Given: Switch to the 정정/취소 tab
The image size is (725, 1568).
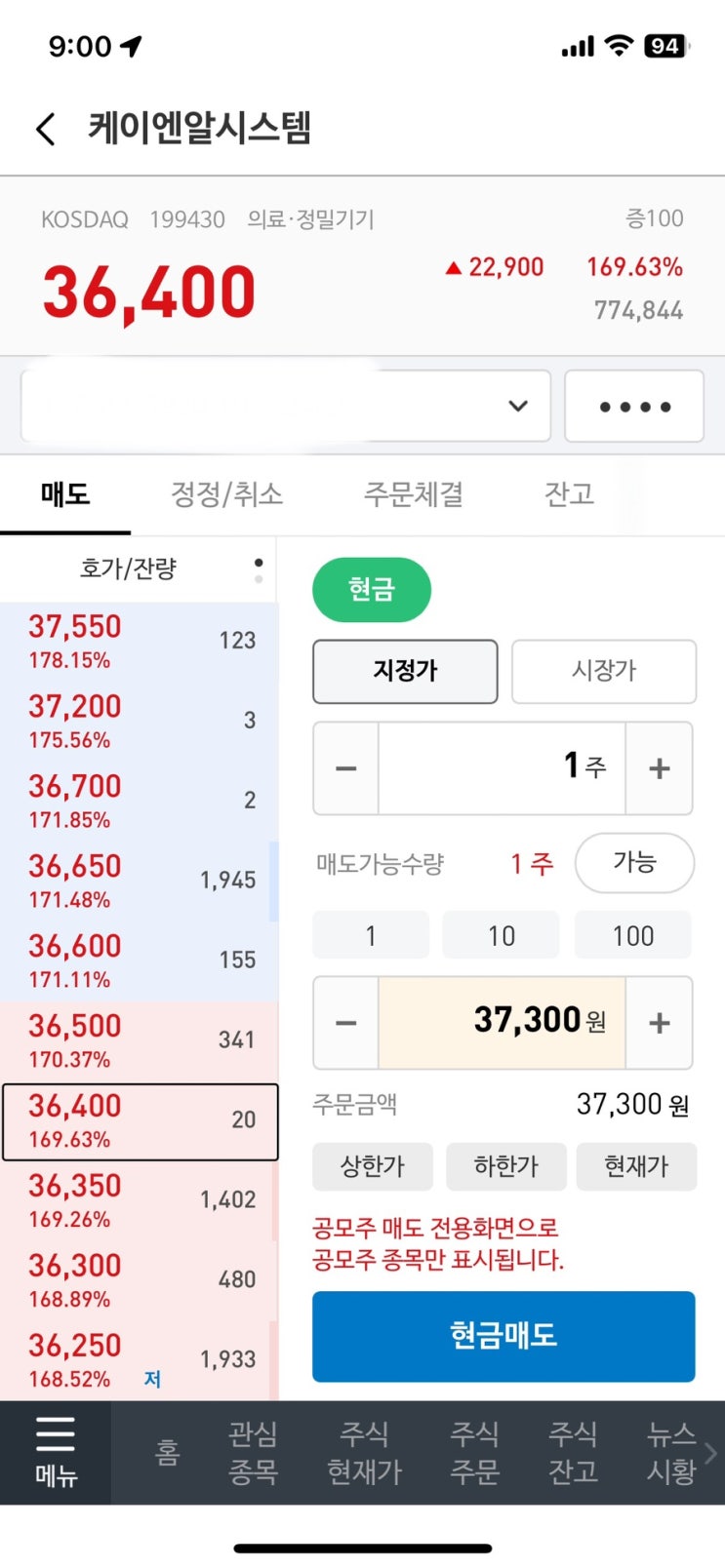Looking at the screenshot, I should click(226, 494).
